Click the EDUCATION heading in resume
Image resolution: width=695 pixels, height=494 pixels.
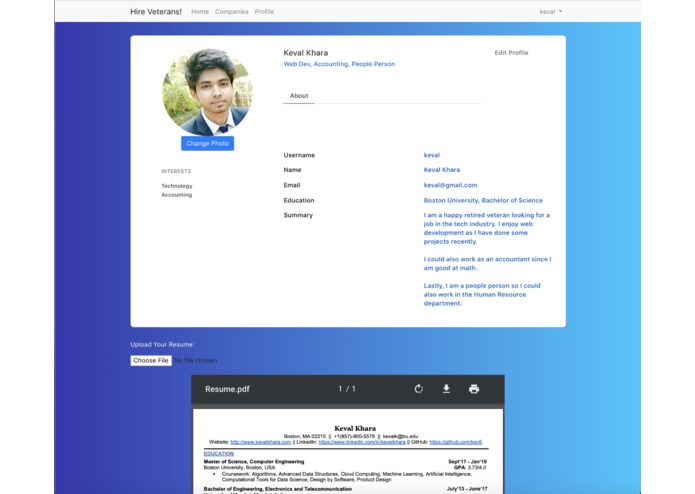(219, 454)
